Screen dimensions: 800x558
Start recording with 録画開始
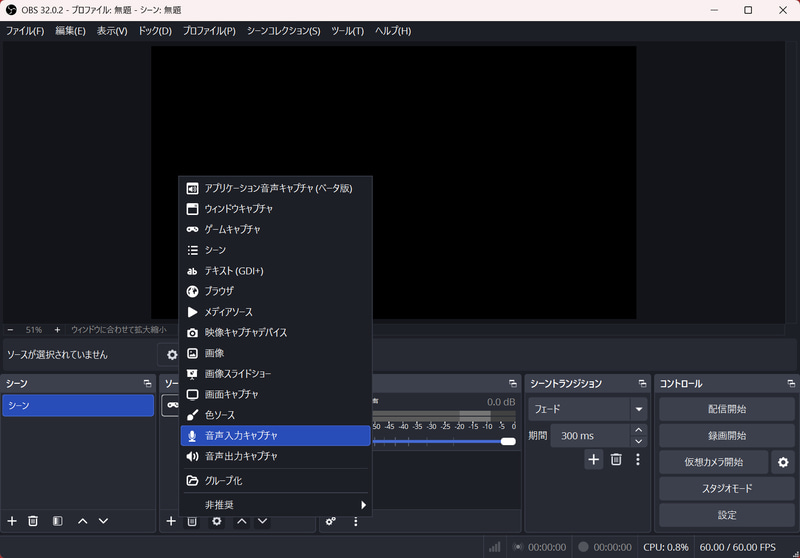[727, 436]
